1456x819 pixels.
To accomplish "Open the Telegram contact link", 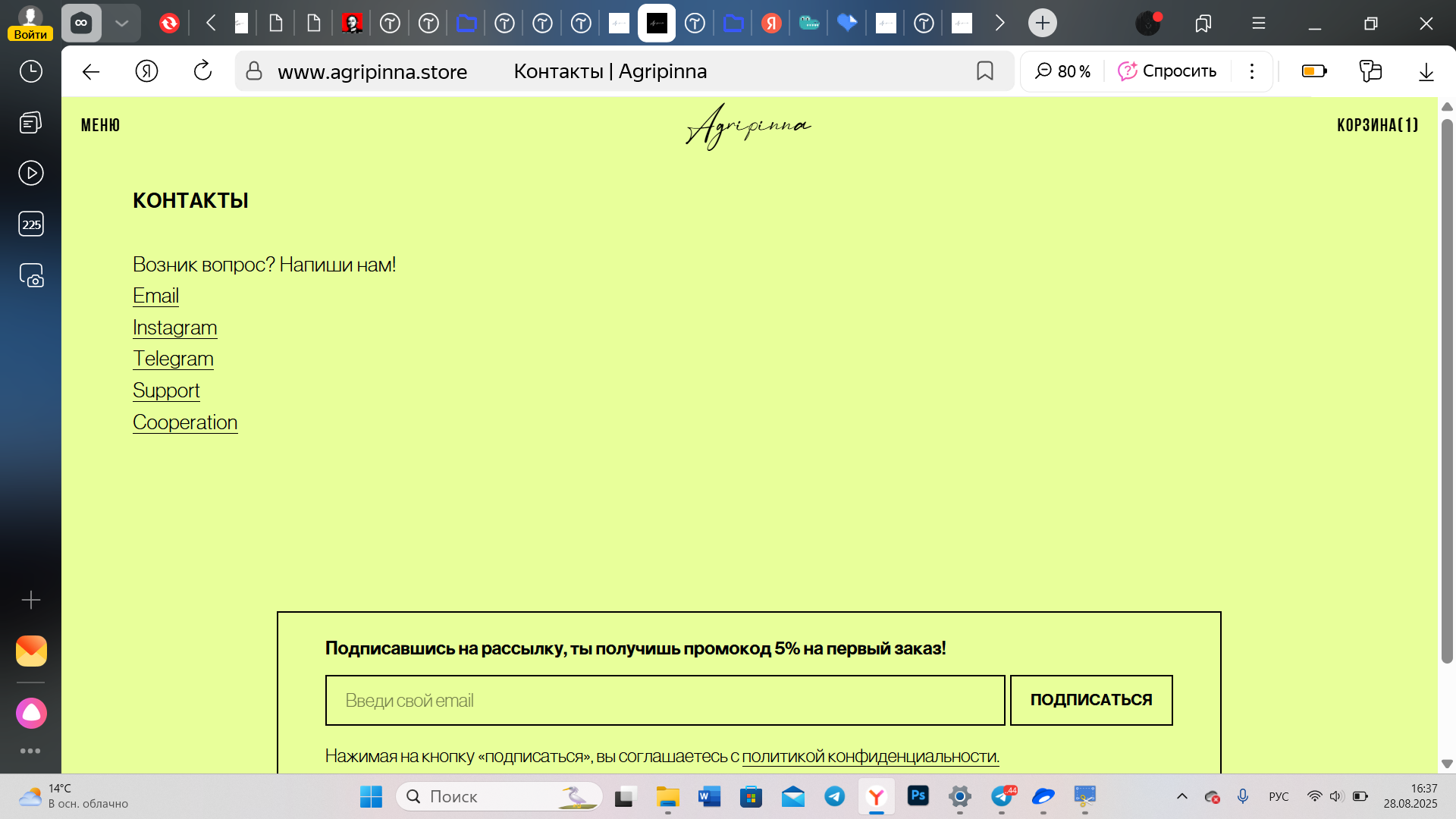I will 174,359.
